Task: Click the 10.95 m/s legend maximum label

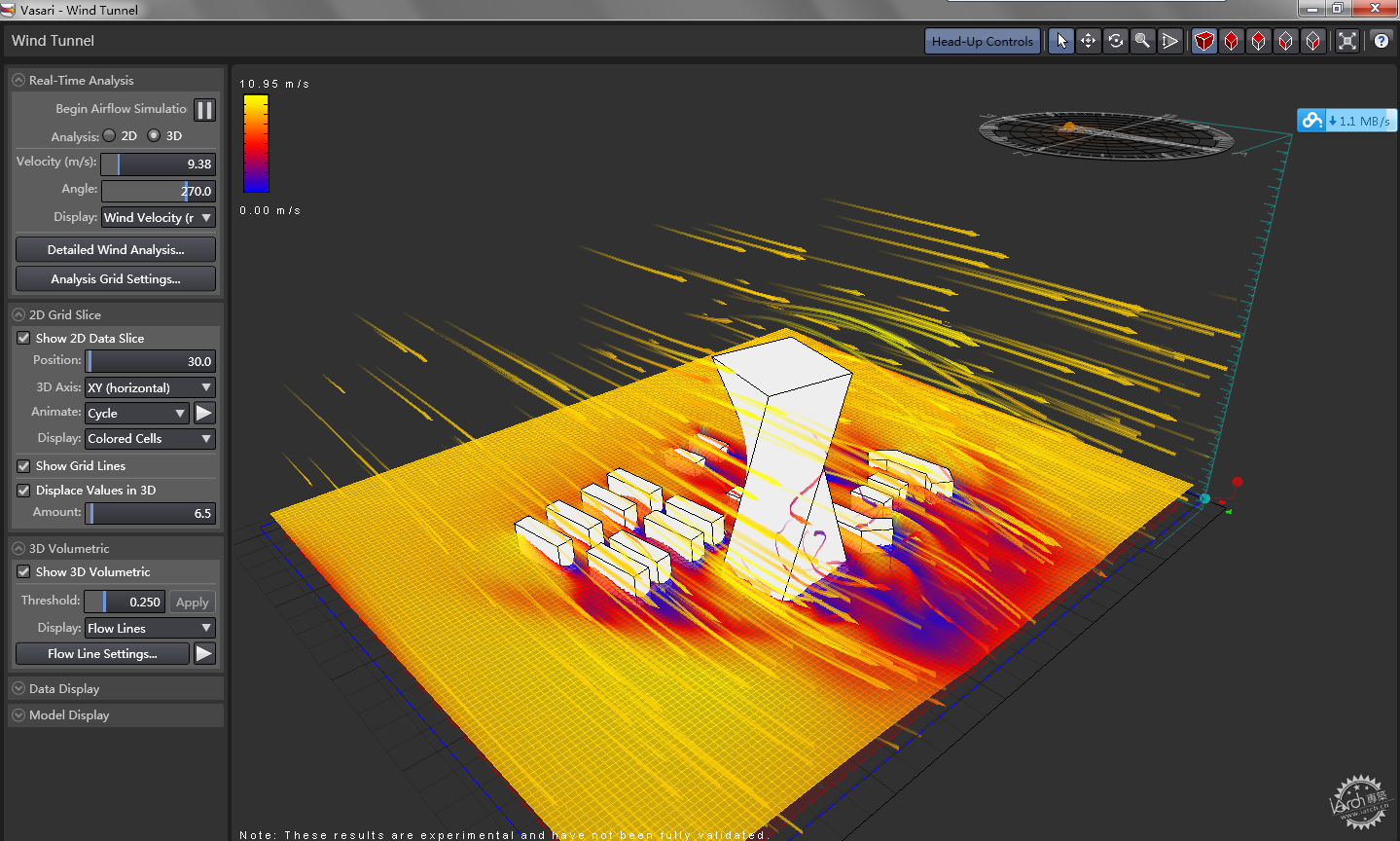Action: 274,84
